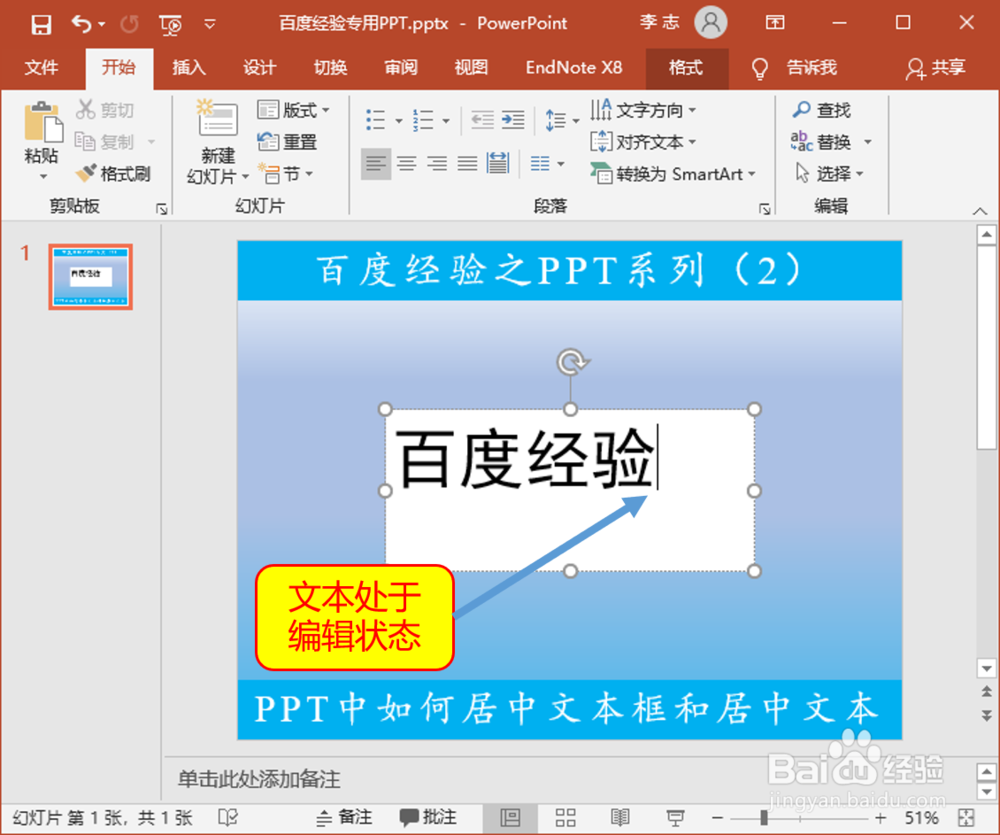Image resolution: width=1000 pixels, height=835 pixels.
Task: Click 查找 find button
Action: 821,110
